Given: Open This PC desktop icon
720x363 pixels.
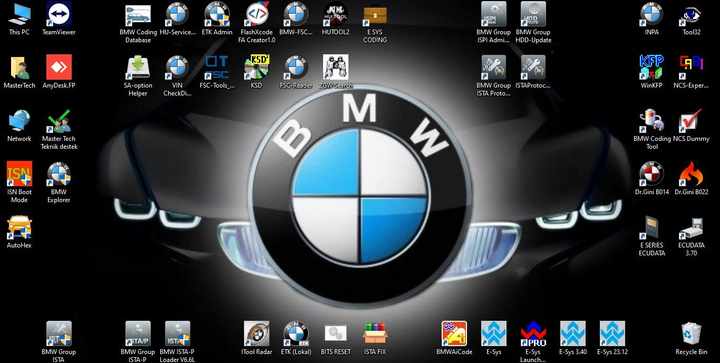Looking at the screenshot, I should click(x=19, y=18).
